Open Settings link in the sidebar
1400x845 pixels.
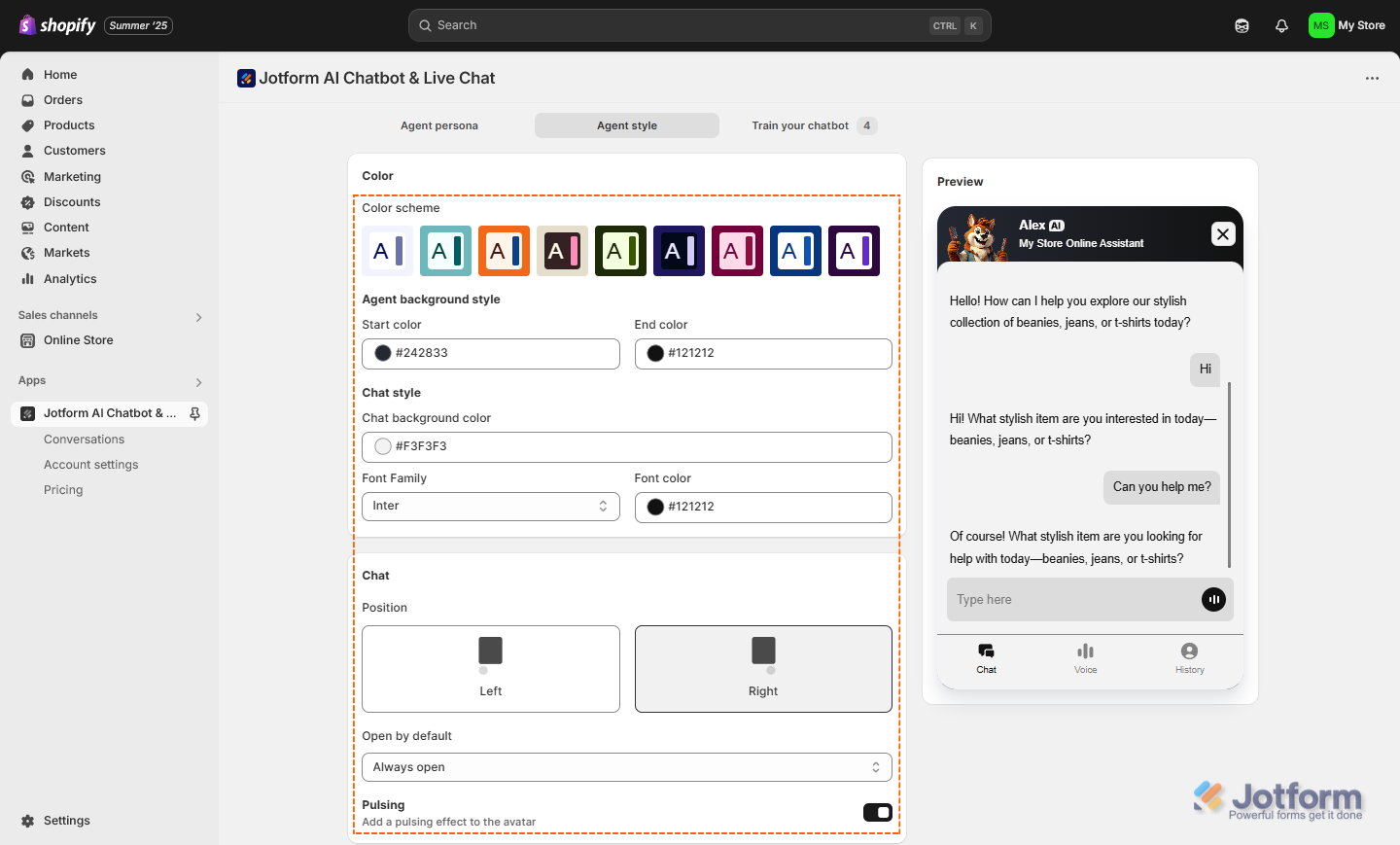(67, 821)
